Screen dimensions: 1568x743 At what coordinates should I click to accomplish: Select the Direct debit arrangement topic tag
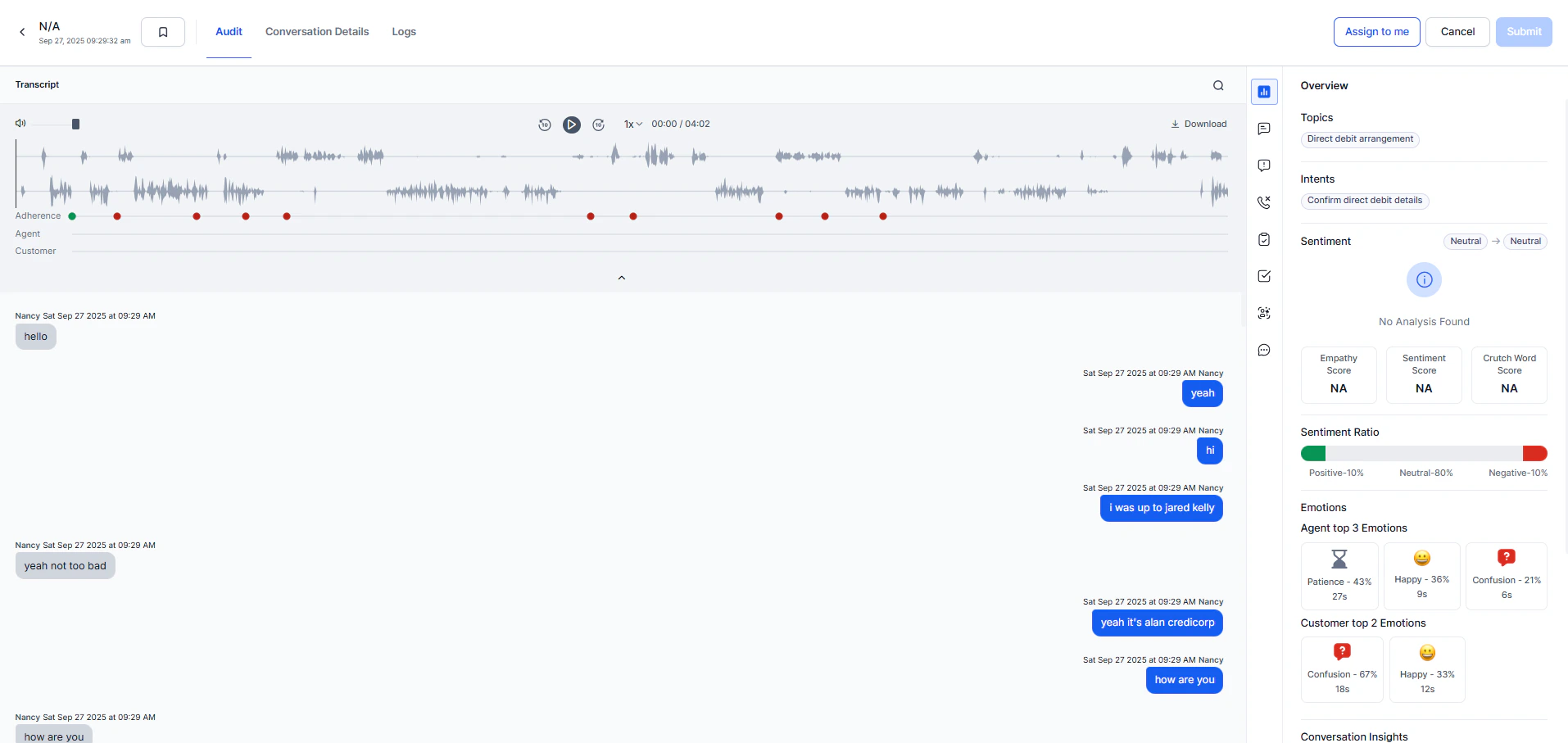(1360, 139)
